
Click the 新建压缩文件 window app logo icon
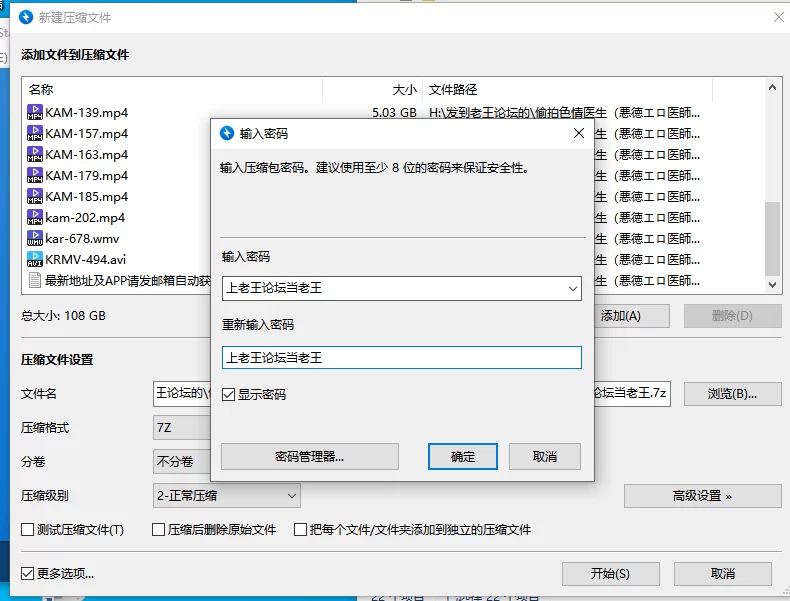click(x=26, y=17)
